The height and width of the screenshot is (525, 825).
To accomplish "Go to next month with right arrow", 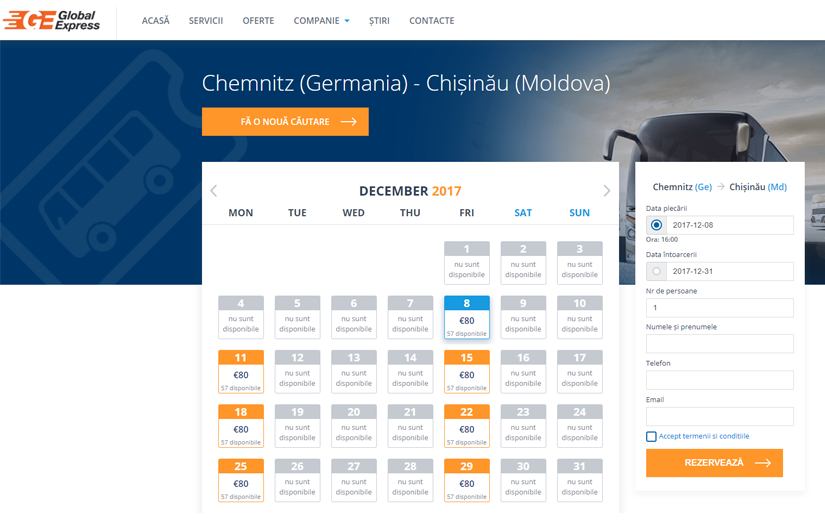I will [606, 191].
